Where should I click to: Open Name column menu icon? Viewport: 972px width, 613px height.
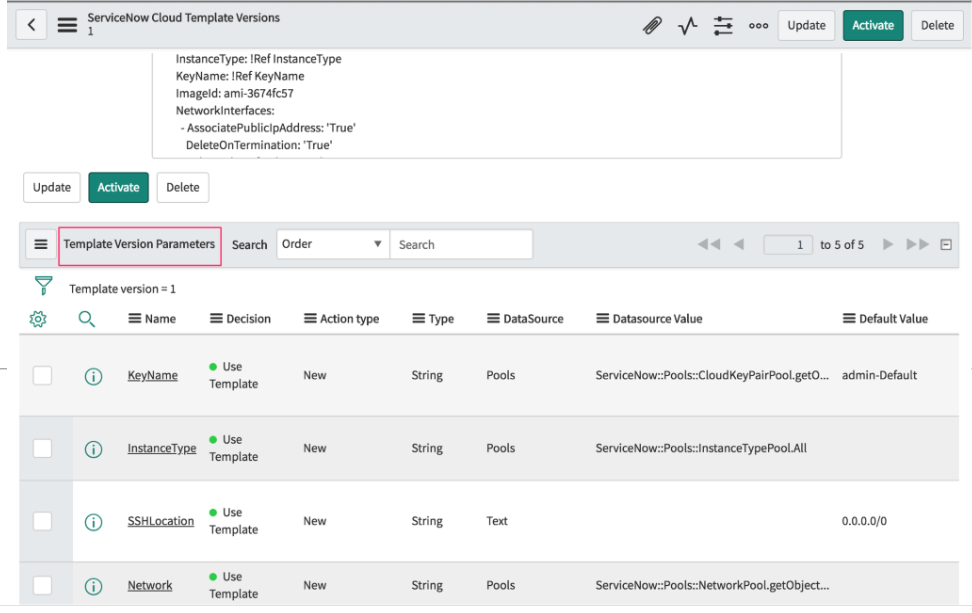(x=135, y=319)
